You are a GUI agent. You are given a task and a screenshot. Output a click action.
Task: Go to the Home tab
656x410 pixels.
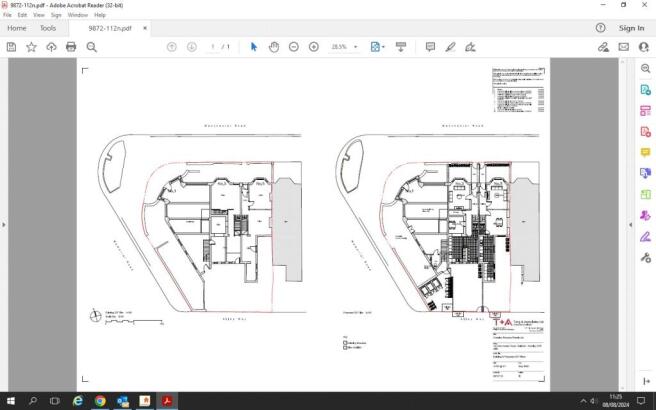click(17, 28)
